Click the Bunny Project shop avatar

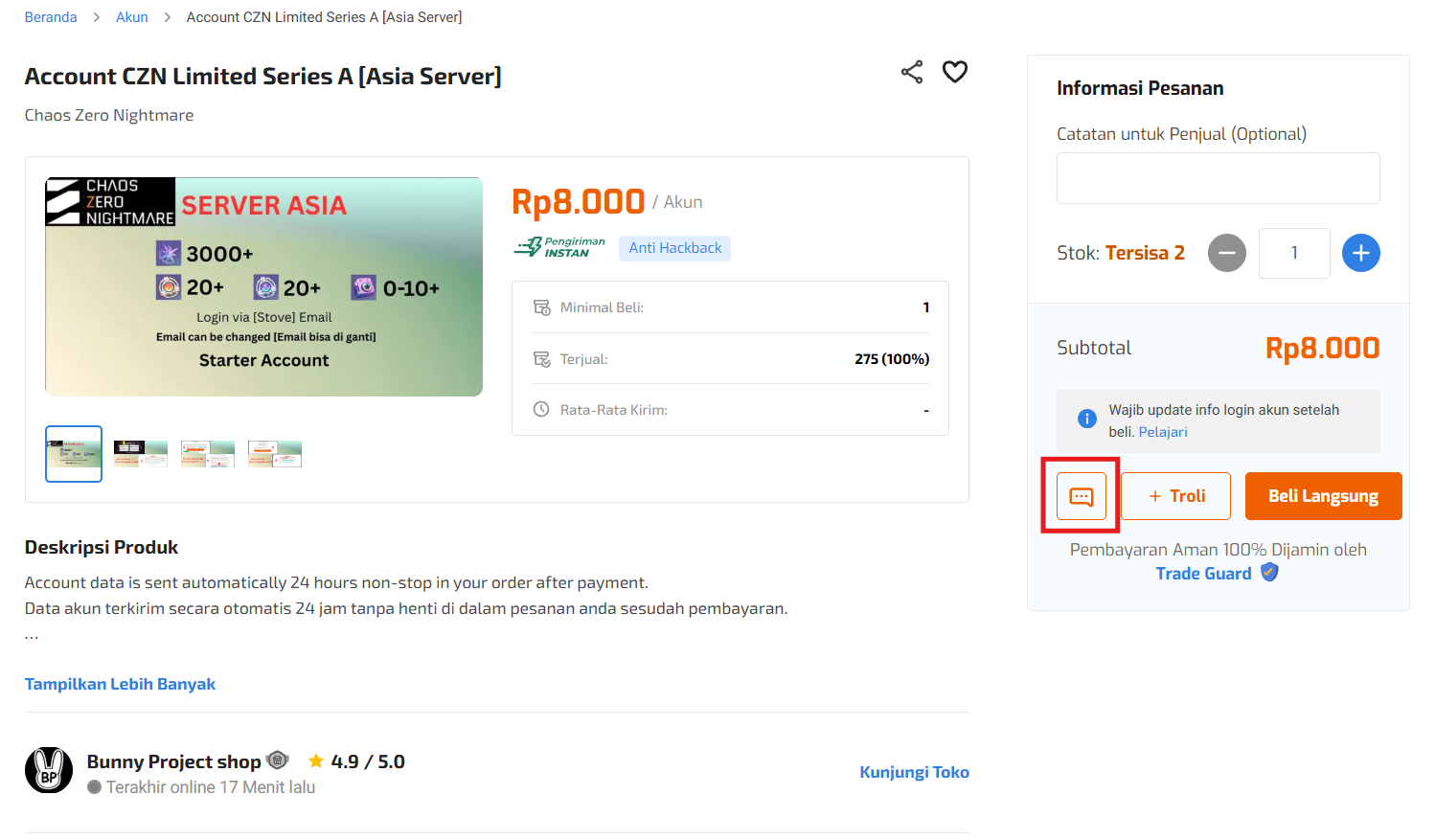tap(49, 770)
